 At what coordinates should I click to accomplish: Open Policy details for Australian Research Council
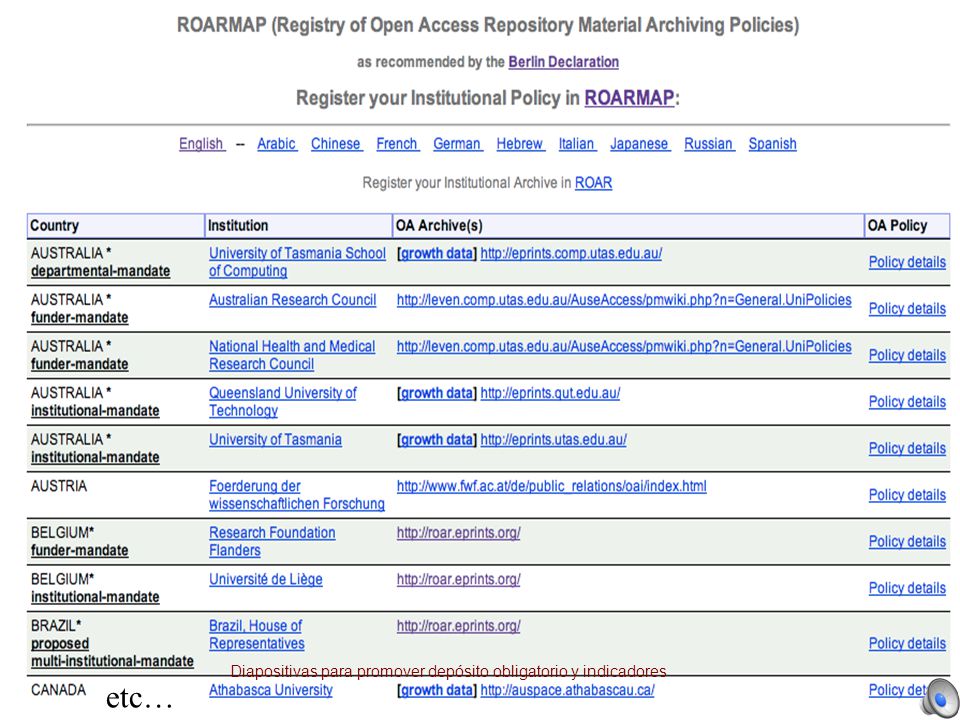pos(907,309)
